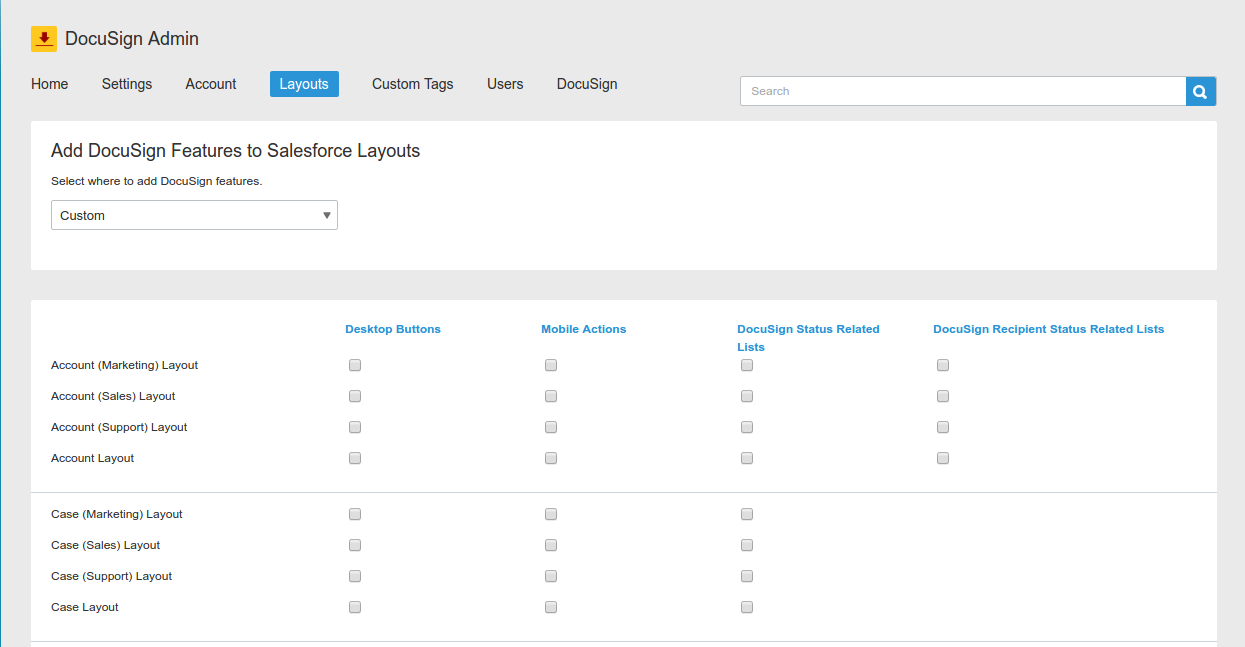
Task: Click the highlighted Layouts tab
Action: tap(304, 84)
